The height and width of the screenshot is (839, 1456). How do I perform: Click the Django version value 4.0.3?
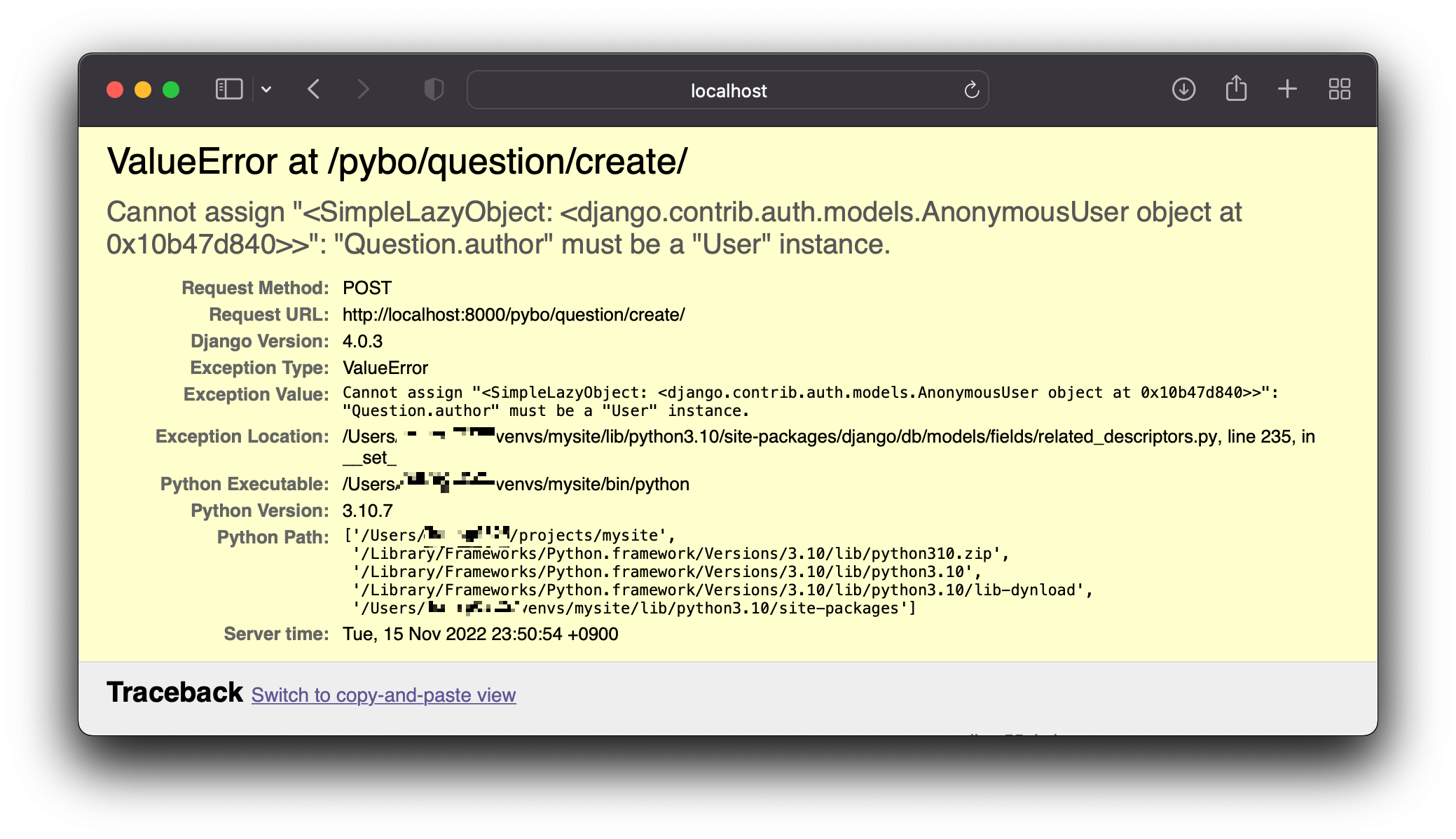362,341
